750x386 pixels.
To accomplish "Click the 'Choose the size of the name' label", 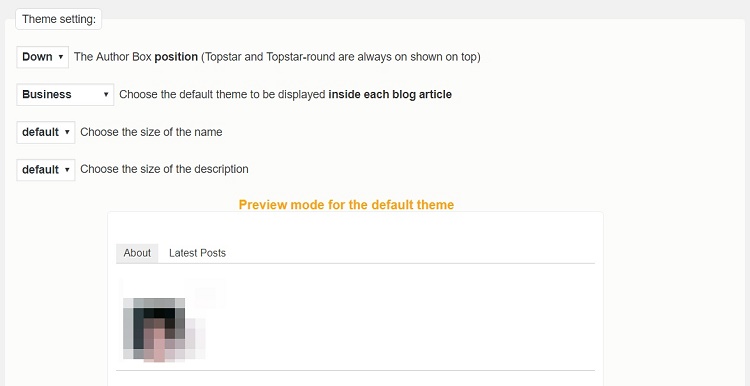I will 151,132.
